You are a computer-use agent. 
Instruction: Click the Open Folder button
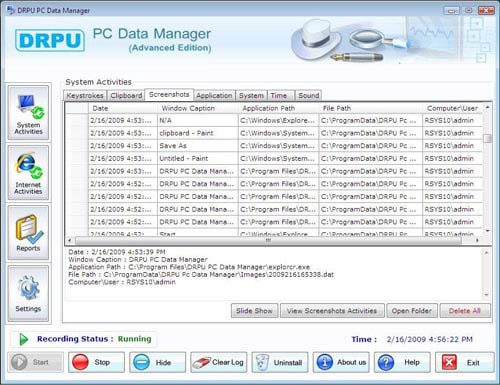point(412,311)
